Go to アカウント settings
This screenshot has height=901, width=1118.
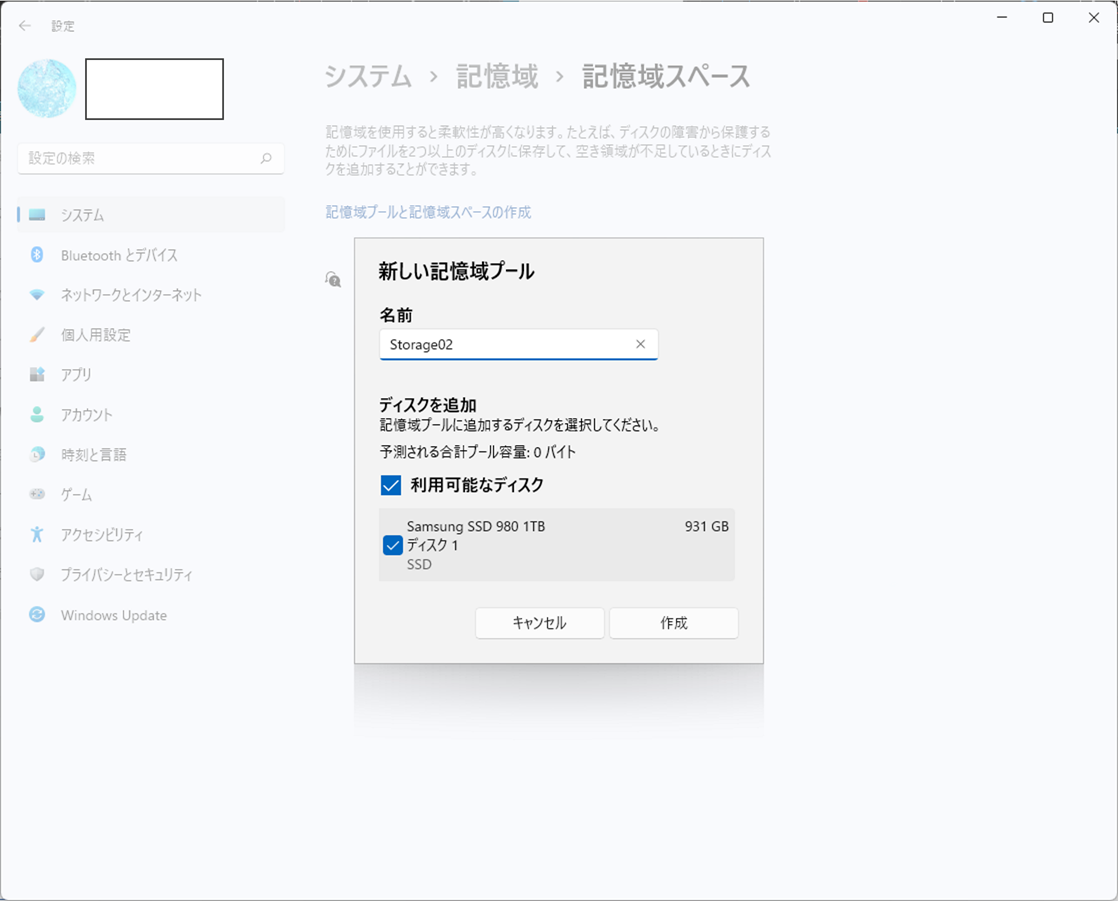(x=86, y=415)
